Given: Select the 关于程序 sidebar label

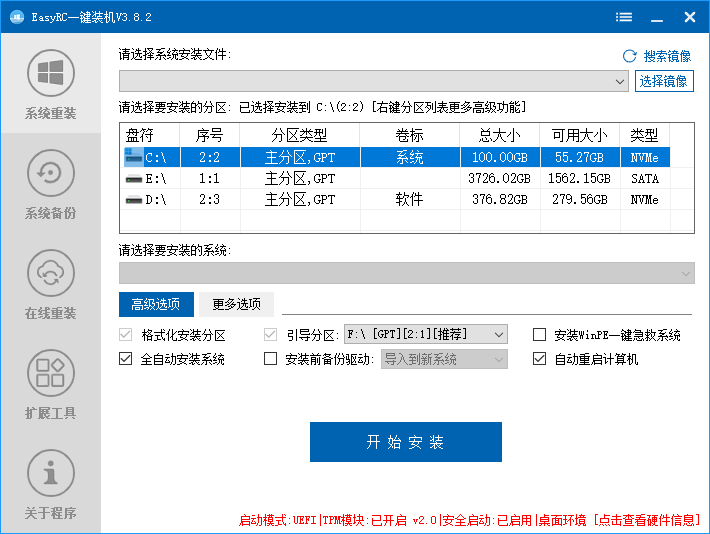Looking at the screenshot, I should tap(51, 513).
